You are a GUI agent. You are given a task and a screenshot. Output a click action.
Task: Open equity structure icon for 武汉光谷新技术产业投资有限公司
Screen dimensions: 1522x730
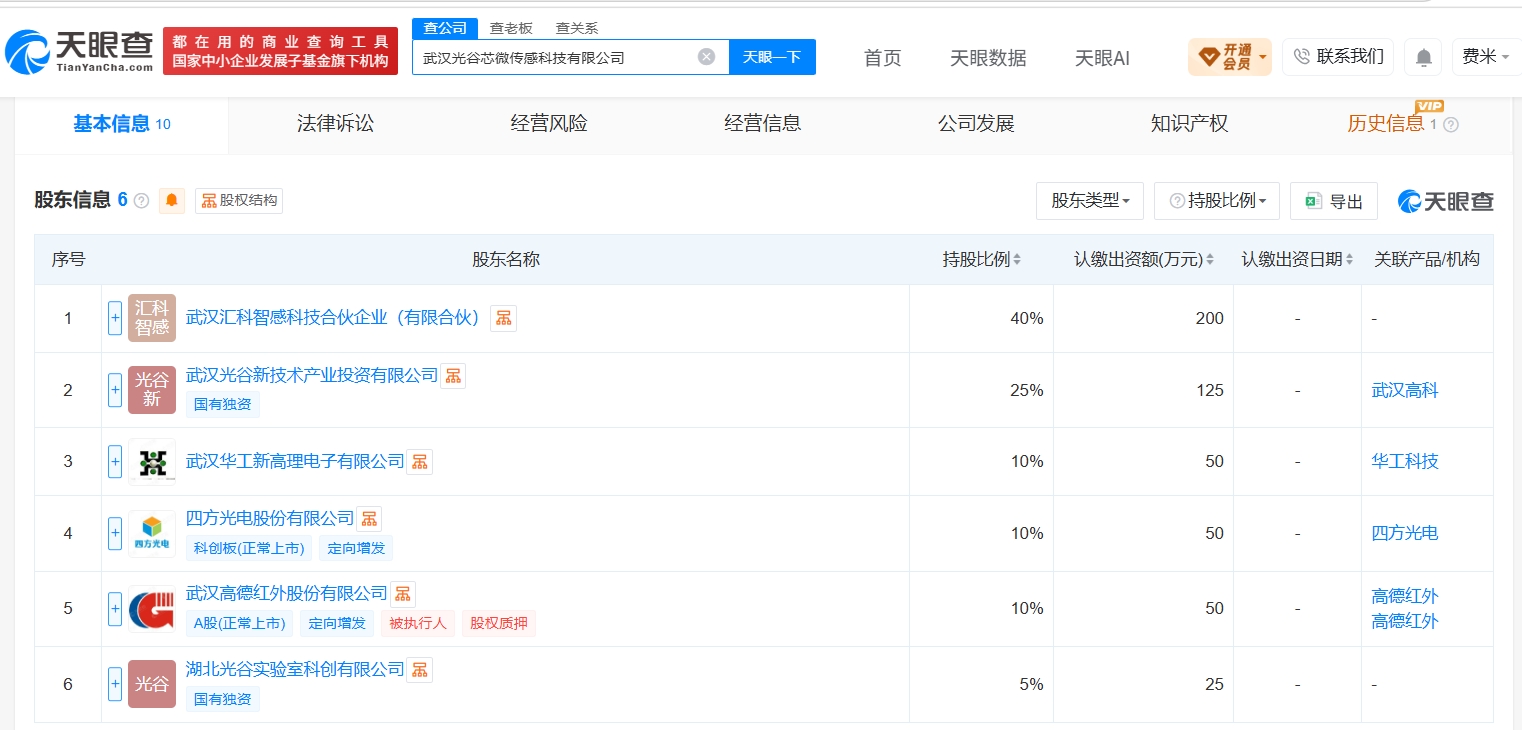click(x=453, y=376)
